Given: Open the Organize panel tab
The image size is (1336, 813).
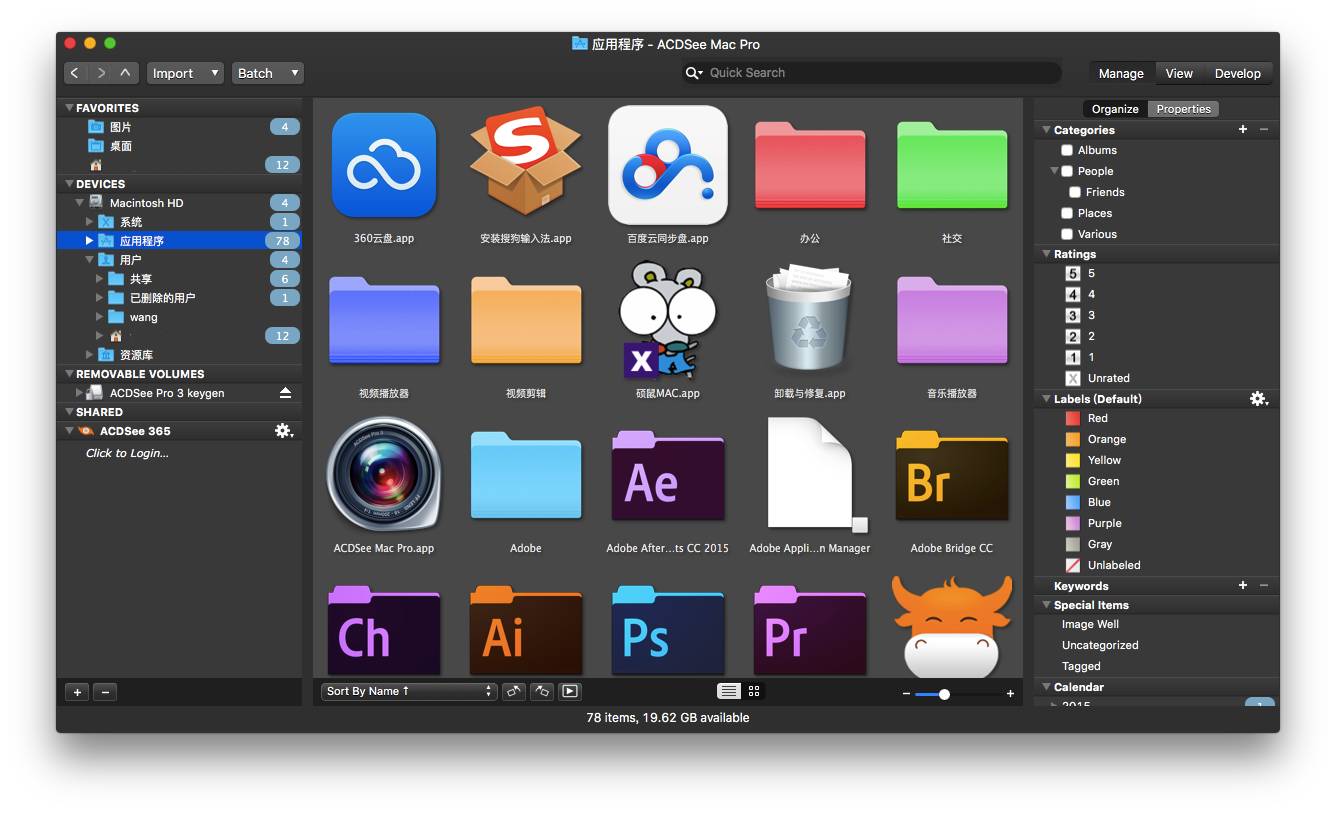Looking at the screenshot, I should click(1115, 109).
